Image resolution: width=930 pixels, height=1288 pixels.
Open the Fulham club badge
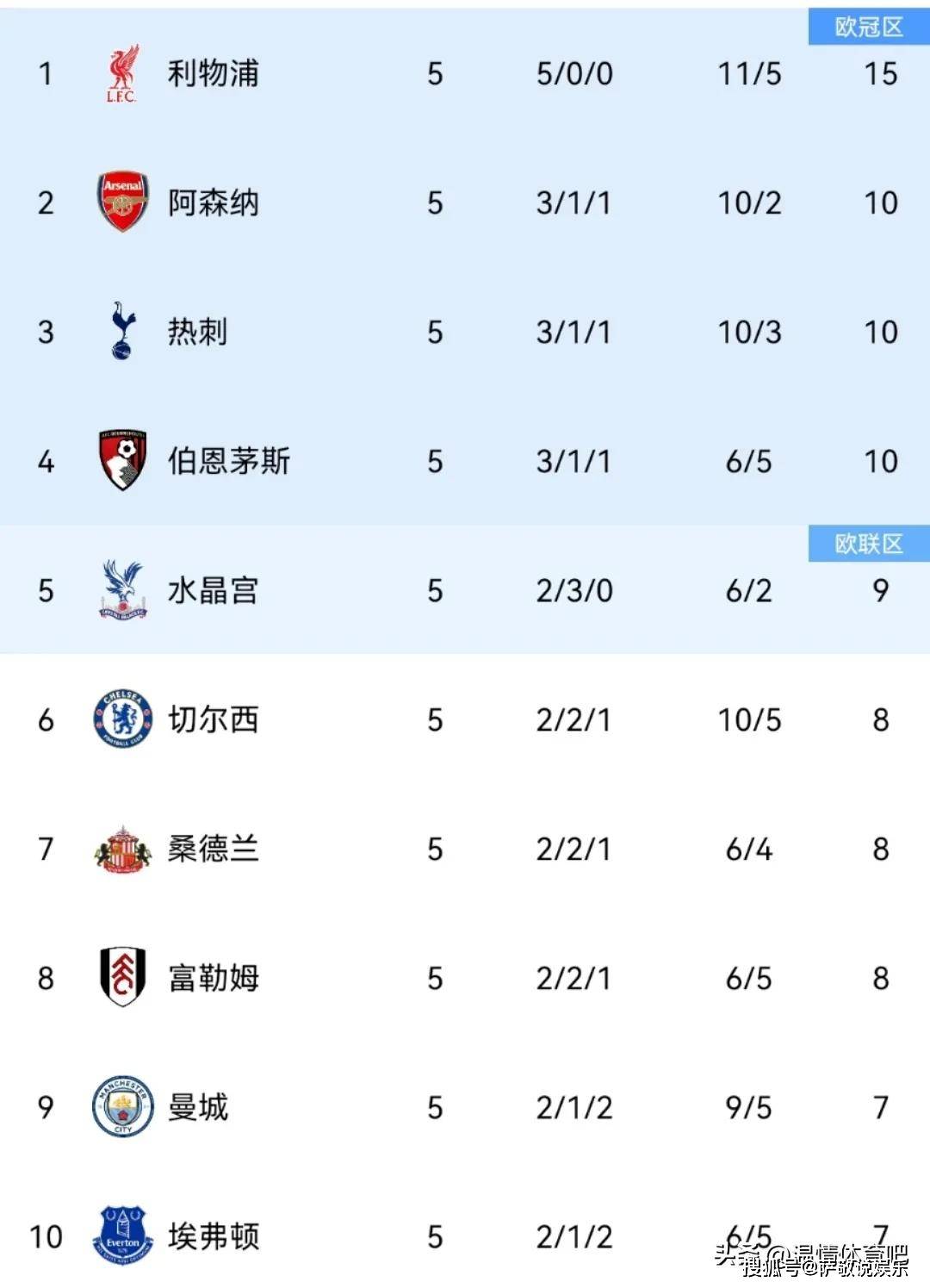122,978
